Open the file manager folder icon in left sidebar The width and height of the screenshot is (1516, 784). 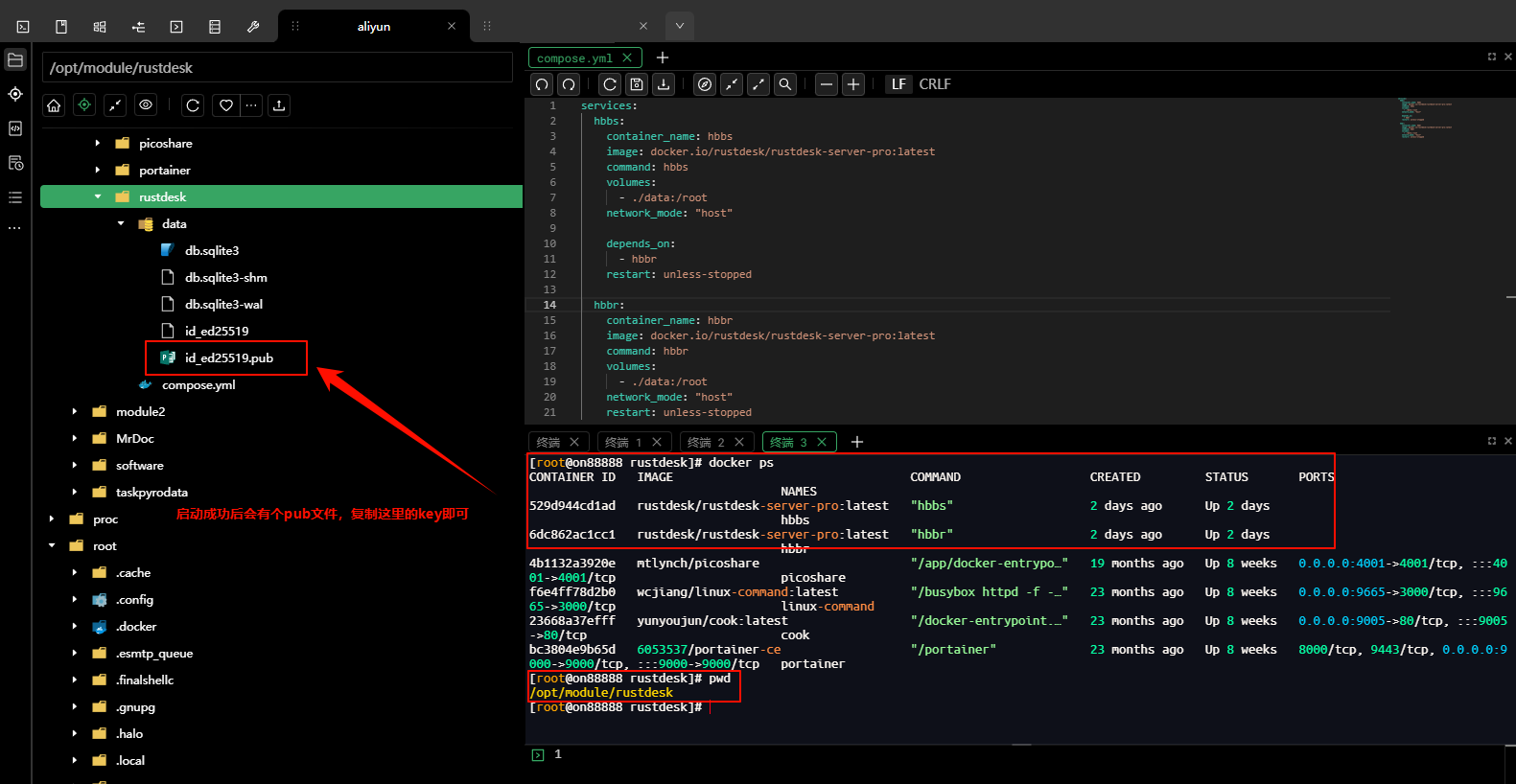coord(15,59)
